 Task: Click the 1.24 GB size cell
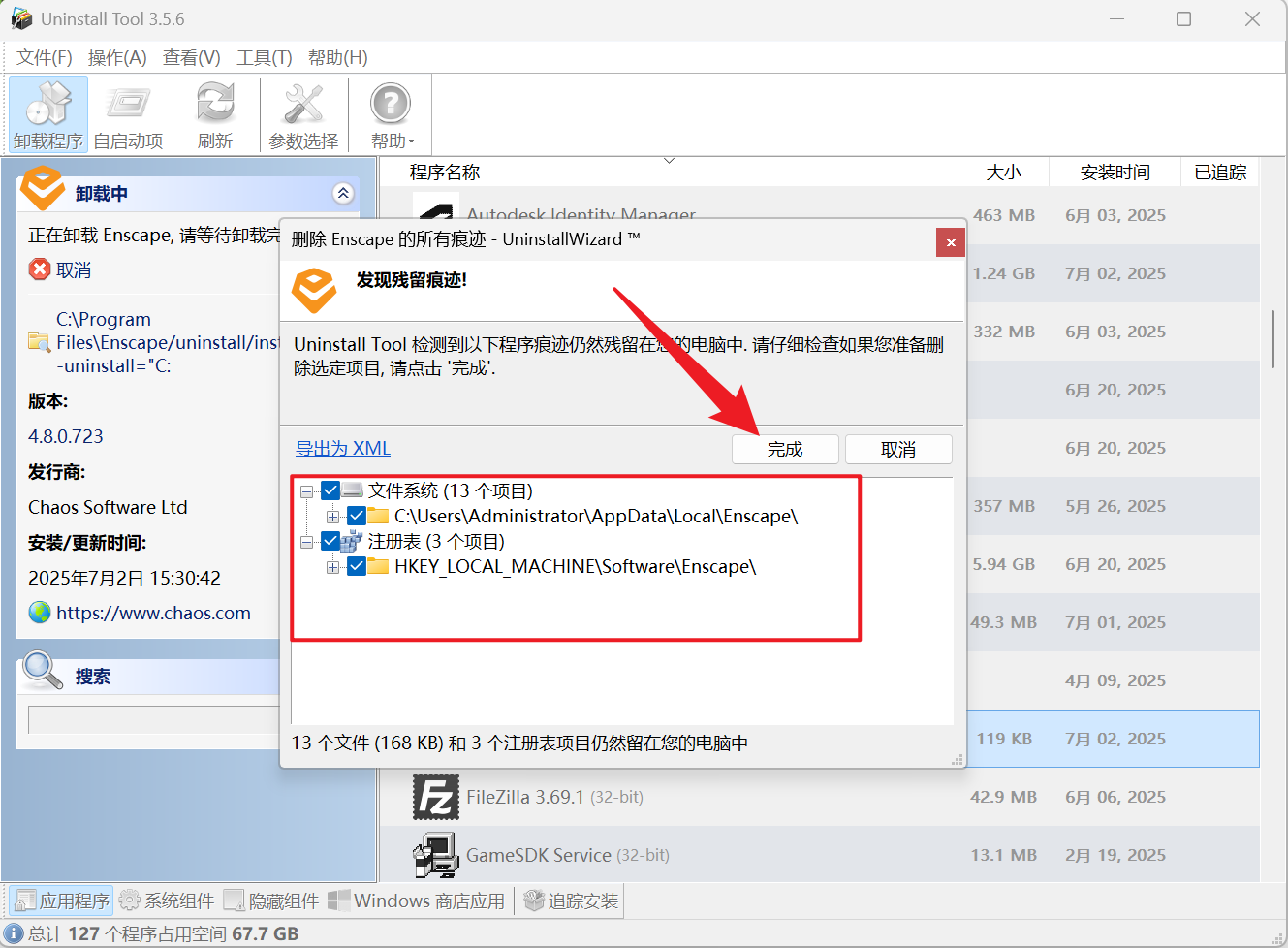pos(1003,273)
